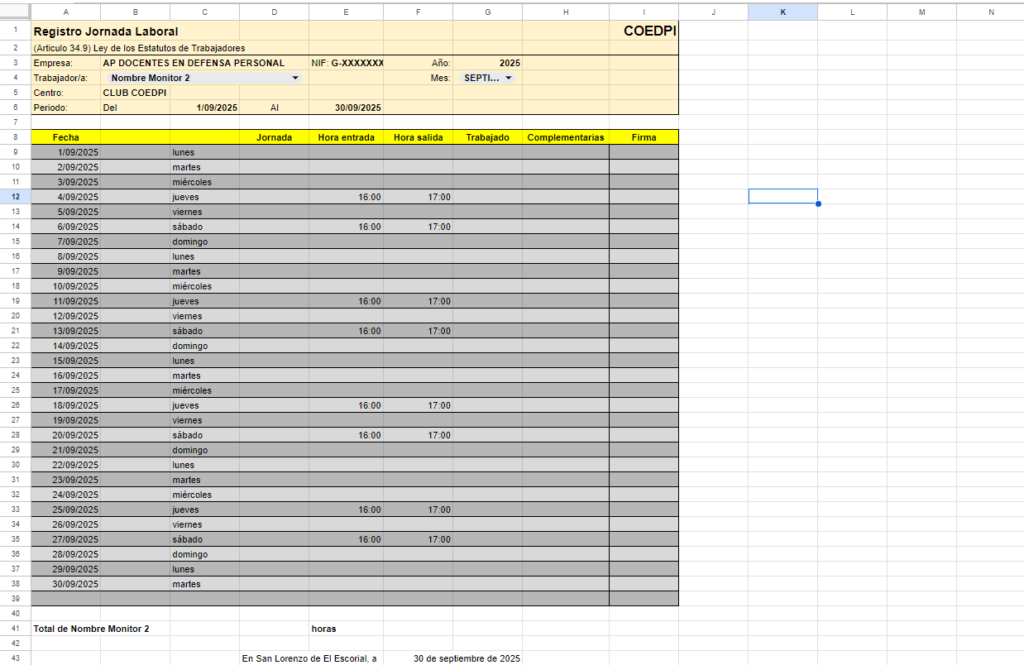
Task: Select column K header
Action: pyautogui.click(x=782, y=12)
